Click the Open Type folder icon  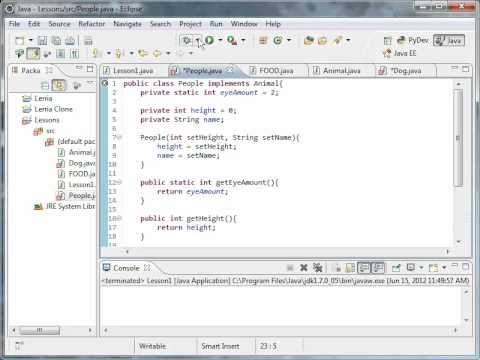pyautogui.click(x=309, y=40)
